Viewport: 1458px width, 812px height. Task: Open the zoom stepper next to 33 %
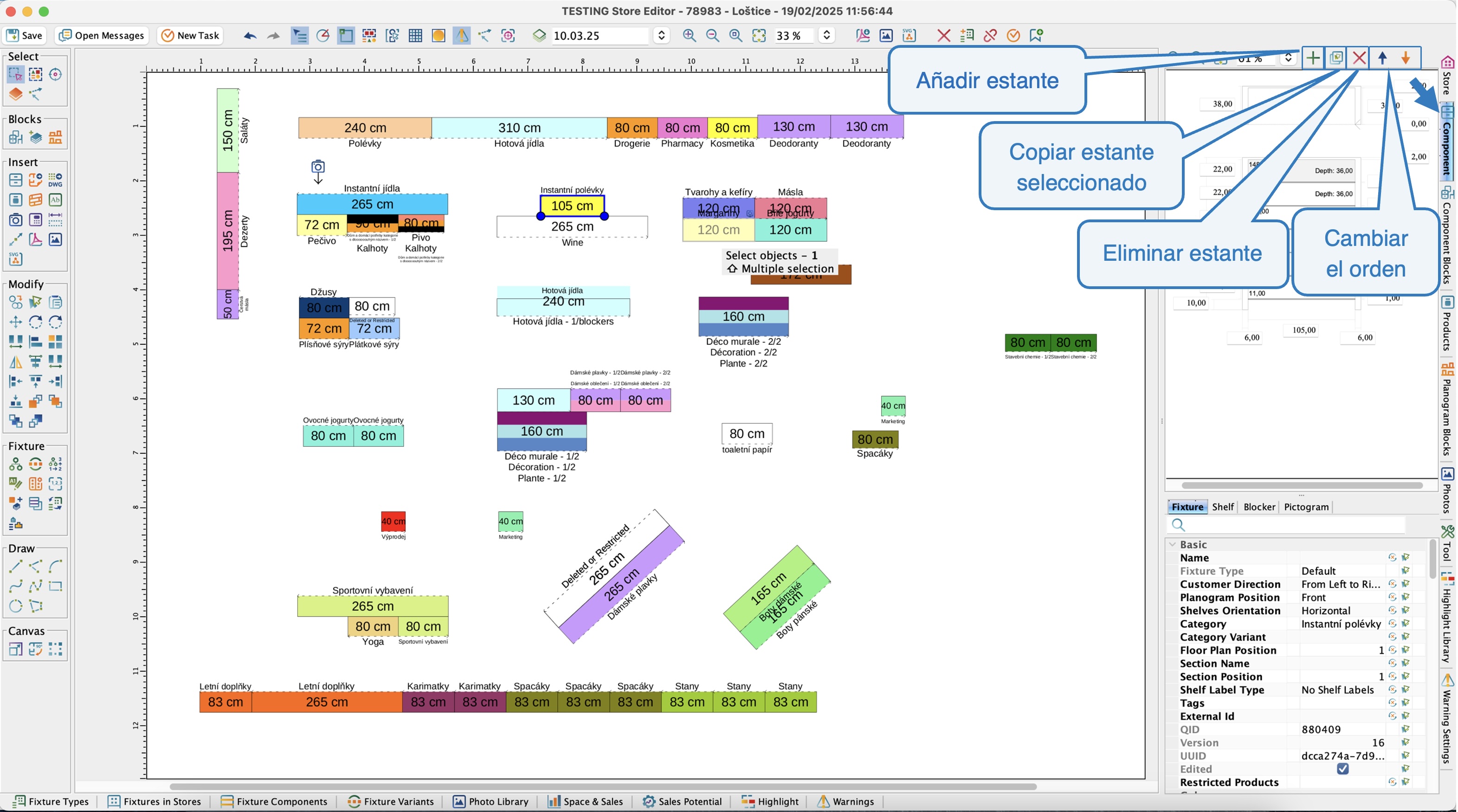click(826, 36)
